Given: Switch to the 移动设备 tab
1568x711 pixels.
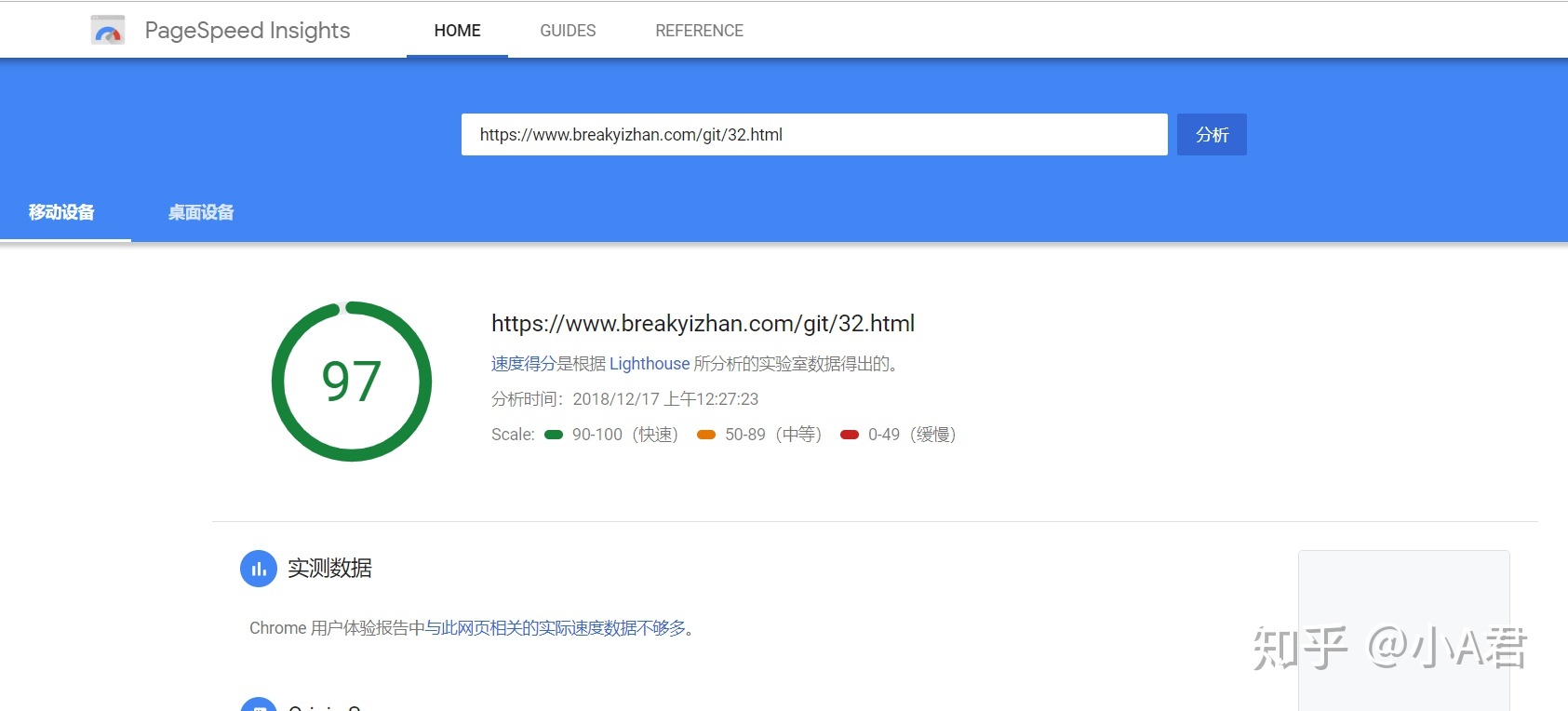Looking at the screenshot, I should click(x=62, y=212).
